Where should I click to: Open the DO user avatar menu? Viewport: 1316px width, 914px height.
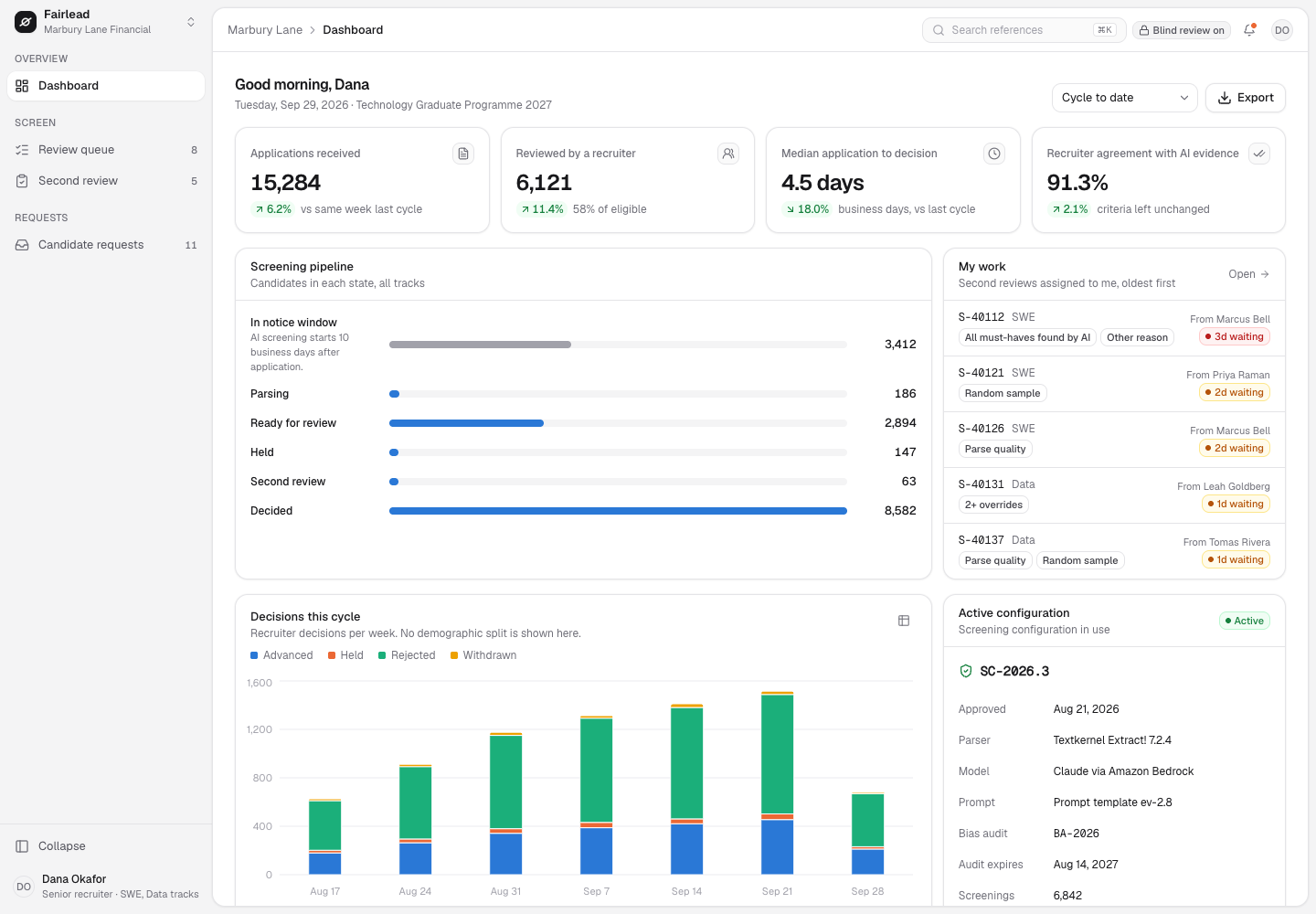pyautogui.click(x=1282, y=30)
